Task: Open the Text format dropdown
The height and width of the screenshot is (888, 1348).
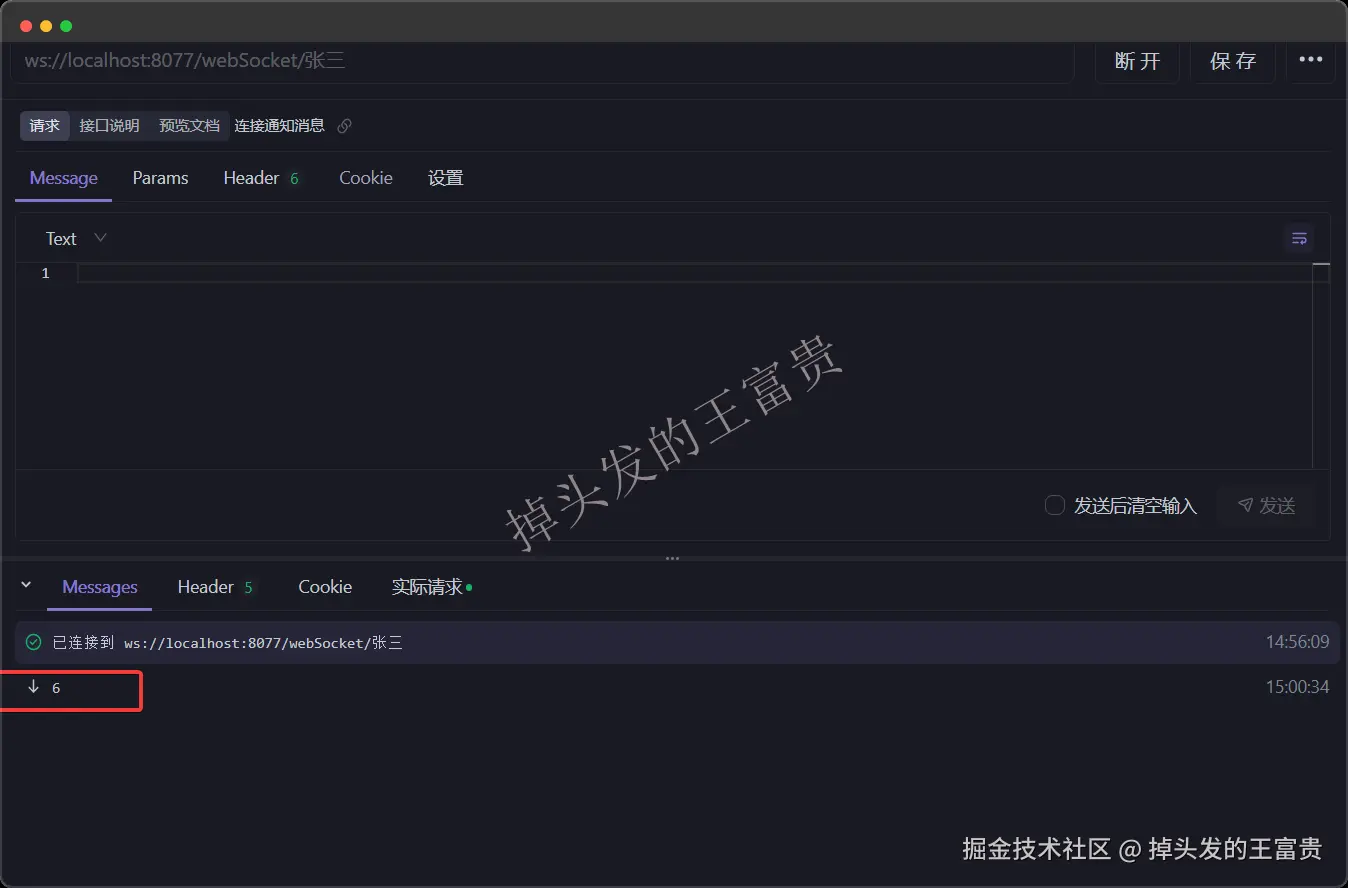Action: click(x=76, y=238)
